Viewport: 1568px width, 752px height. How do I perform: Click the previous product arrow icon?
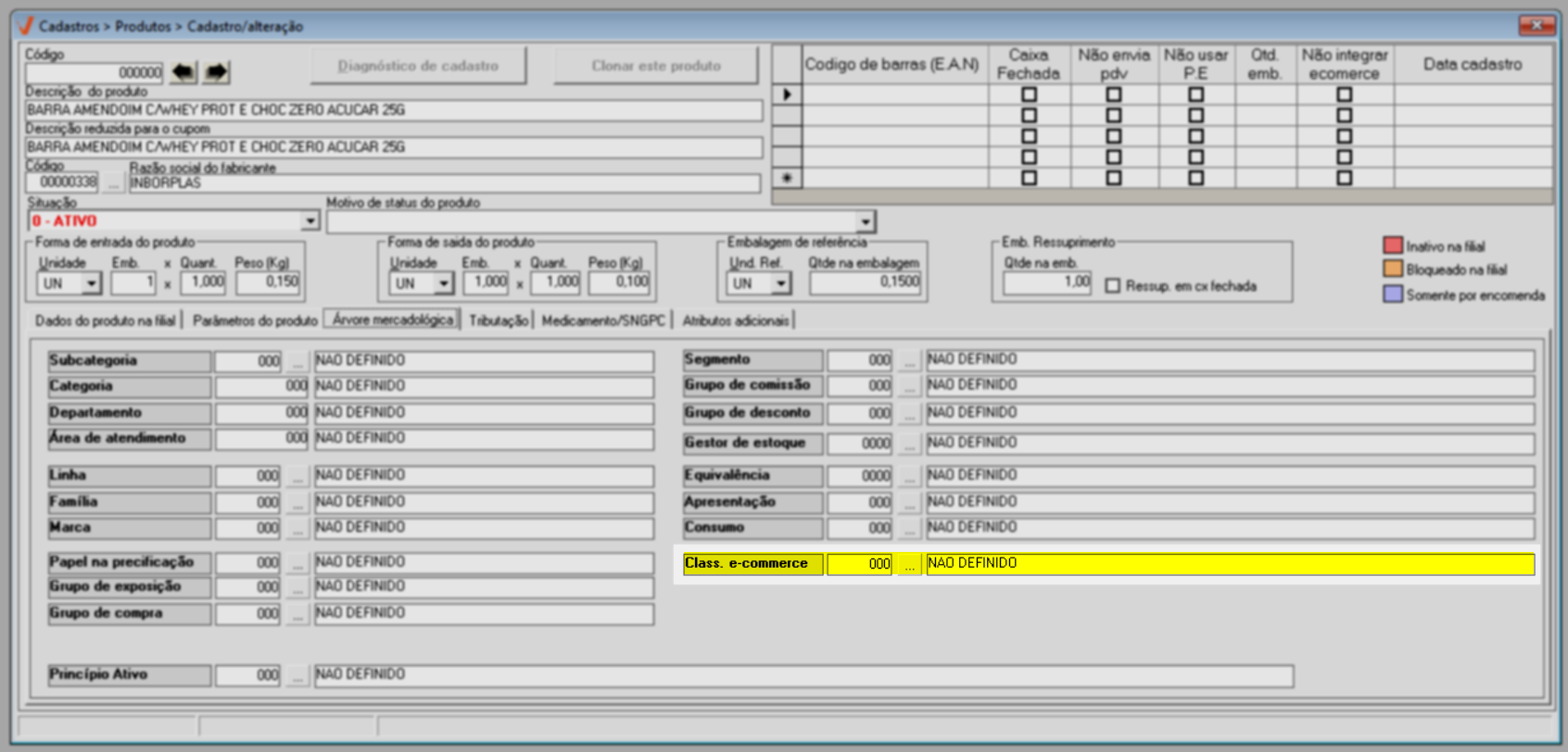pos(183,71)
